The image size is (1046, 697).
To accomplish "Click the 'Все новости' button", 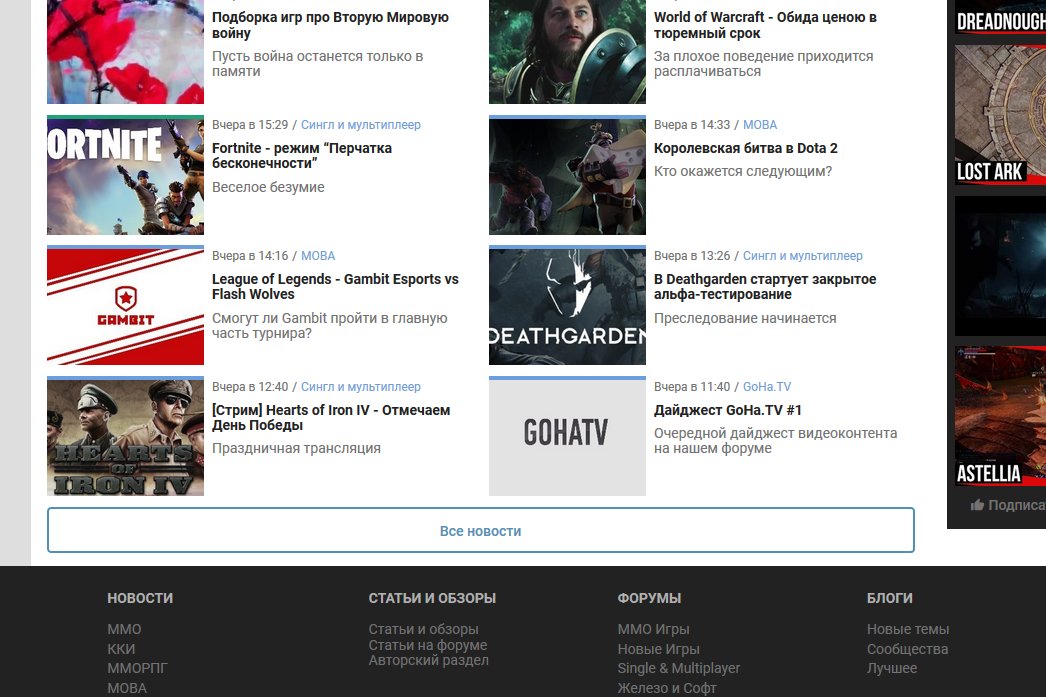I will [480, 530].
